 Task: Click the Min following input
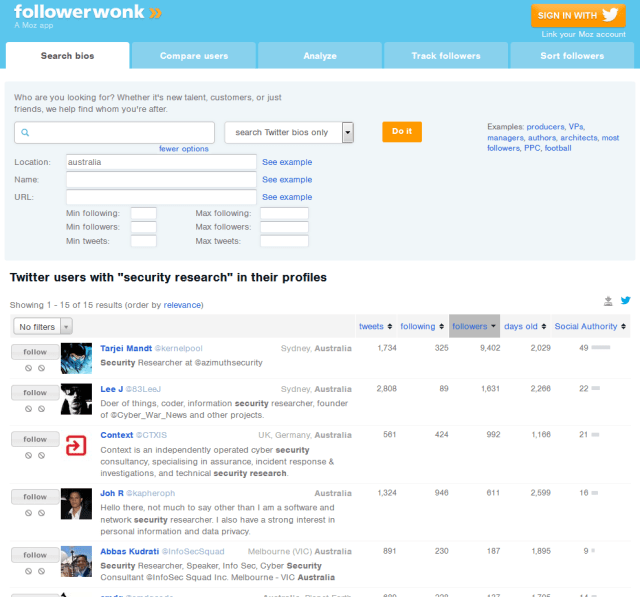144,213
